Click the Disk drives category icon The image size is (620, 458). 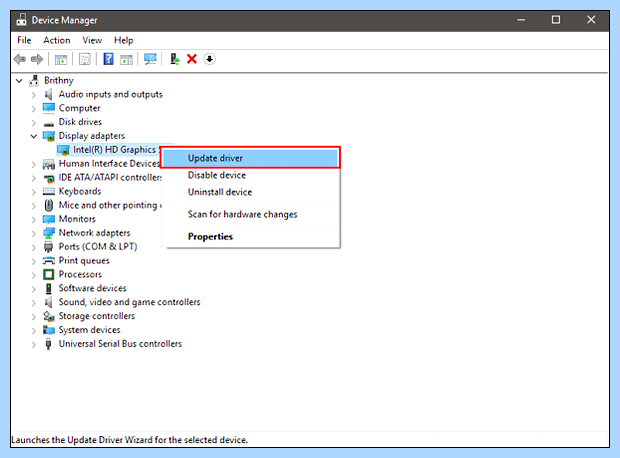[49, 124]
